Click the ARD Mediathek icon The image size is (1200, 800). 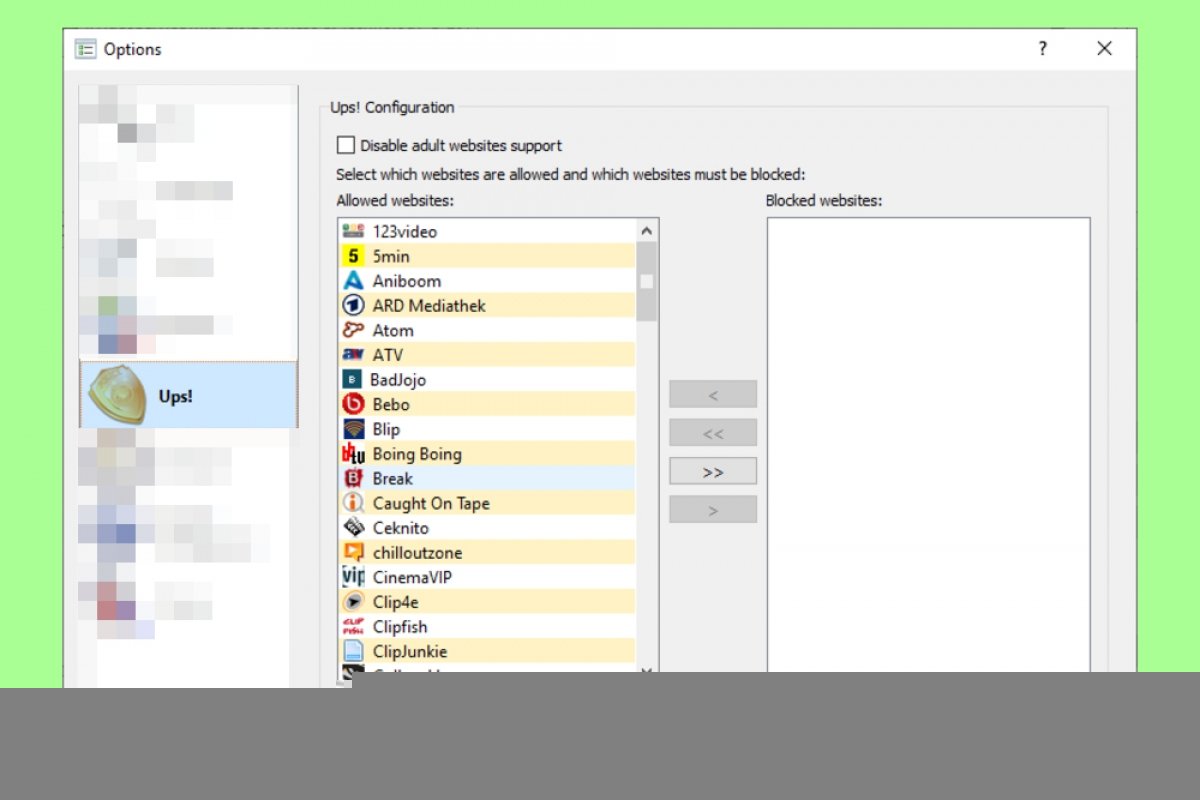[x=353, y=305]
